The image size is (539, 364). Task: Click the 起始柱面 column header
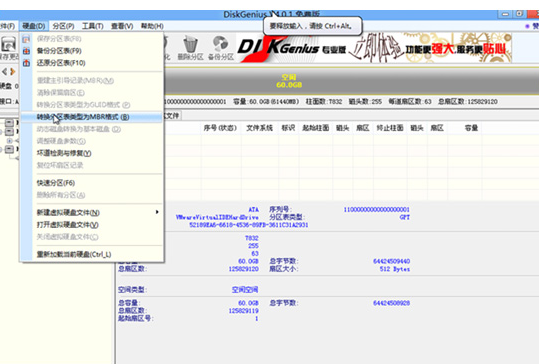[x=316, y=128]
